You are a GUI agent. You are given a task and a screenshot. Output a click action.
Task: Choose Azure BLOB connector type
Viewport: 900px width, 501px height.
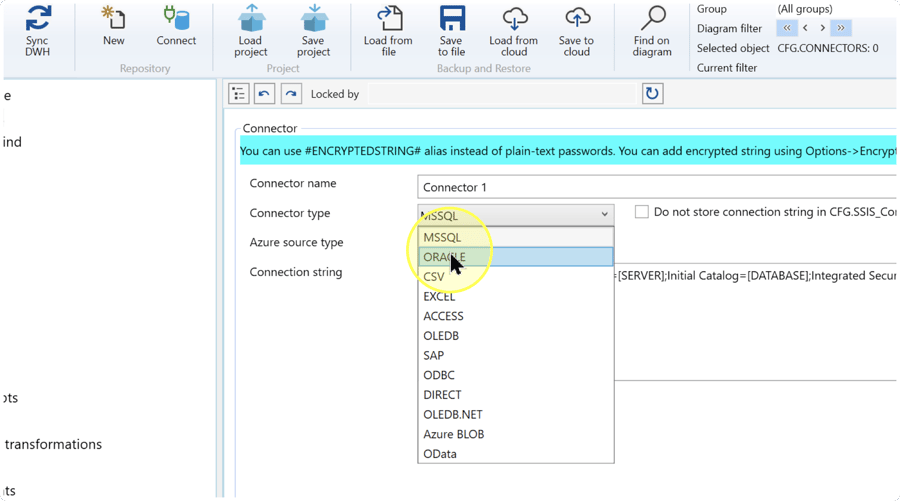coord(515,434)
